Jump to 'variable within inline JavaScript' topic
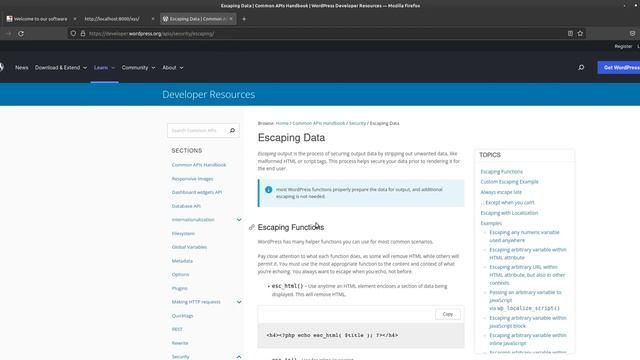 [x=528, y=339]
